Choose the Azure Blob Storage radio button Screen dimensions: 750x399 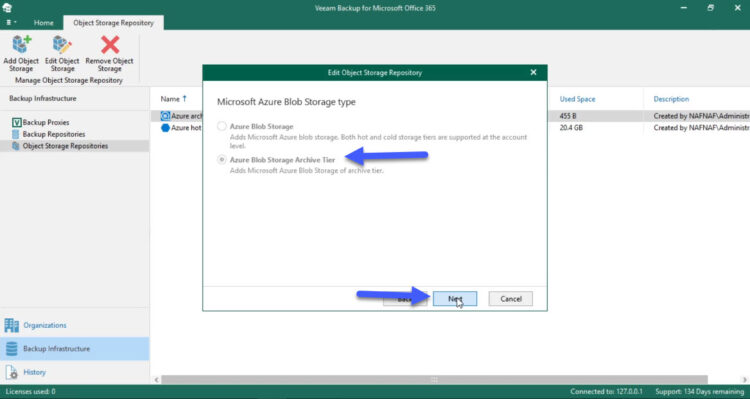point(221,126)
